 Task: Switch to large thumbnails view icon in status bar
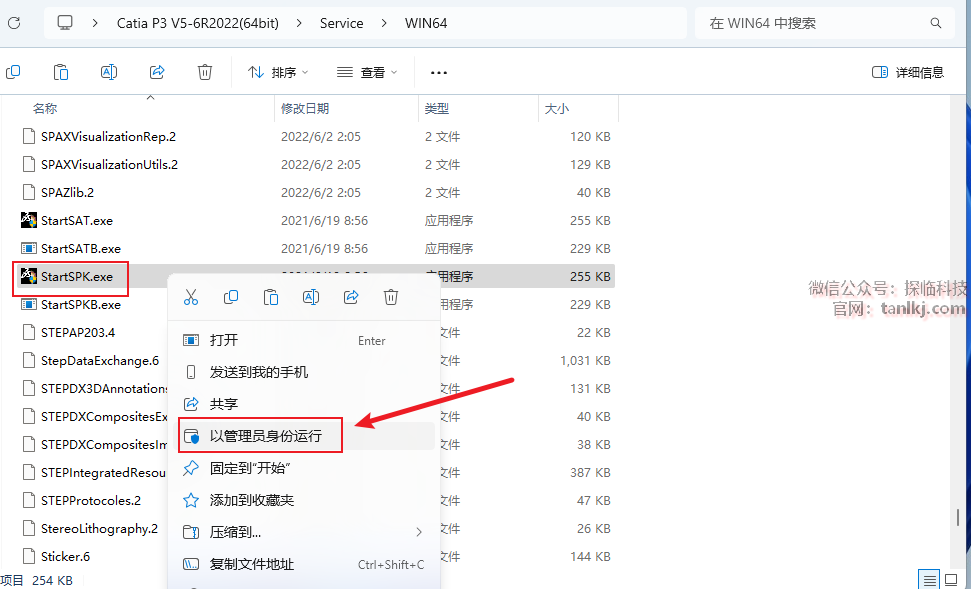point(951,580)
